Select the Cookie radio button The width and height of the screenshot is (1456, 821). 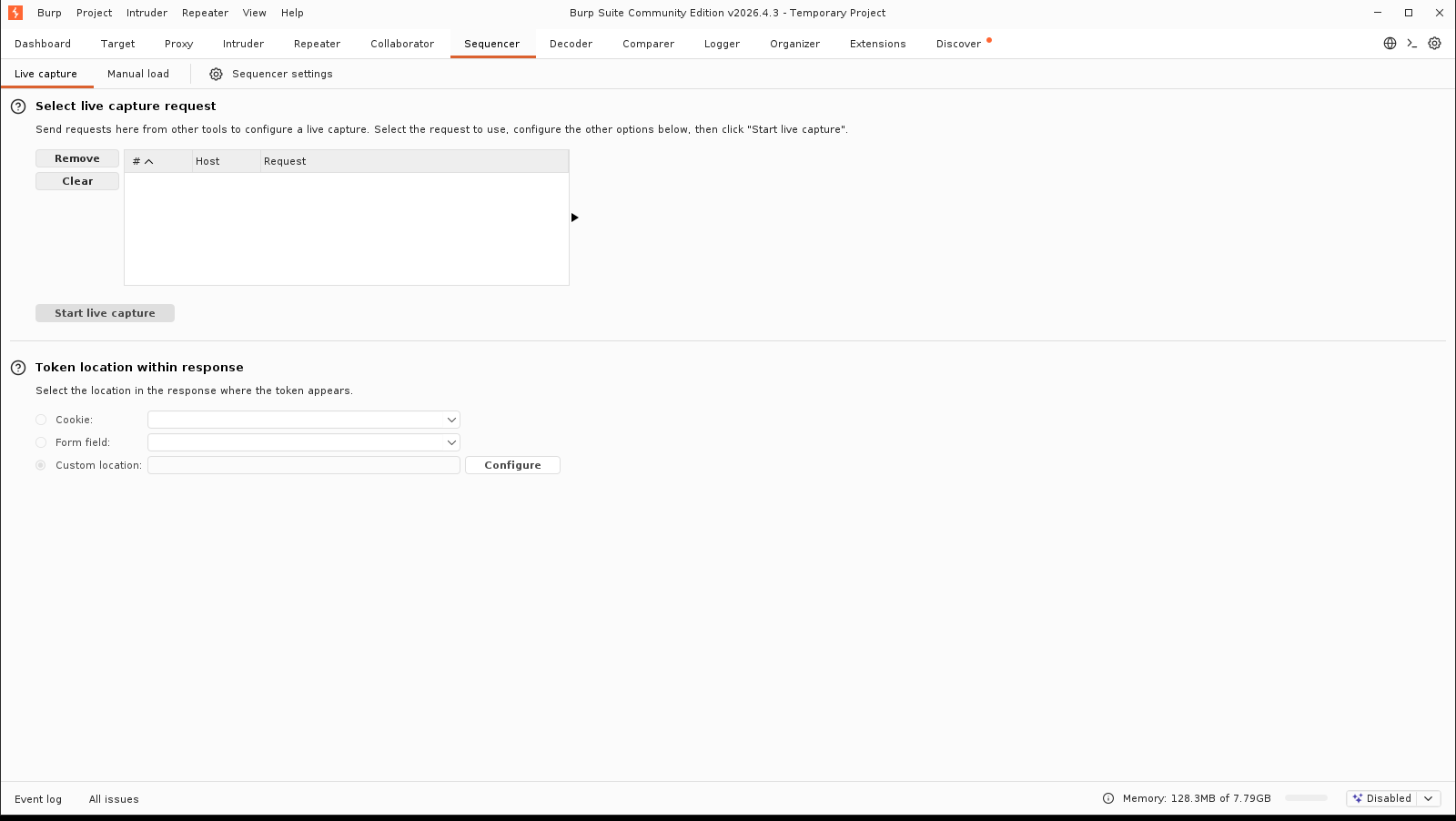[x=41, y=420]
